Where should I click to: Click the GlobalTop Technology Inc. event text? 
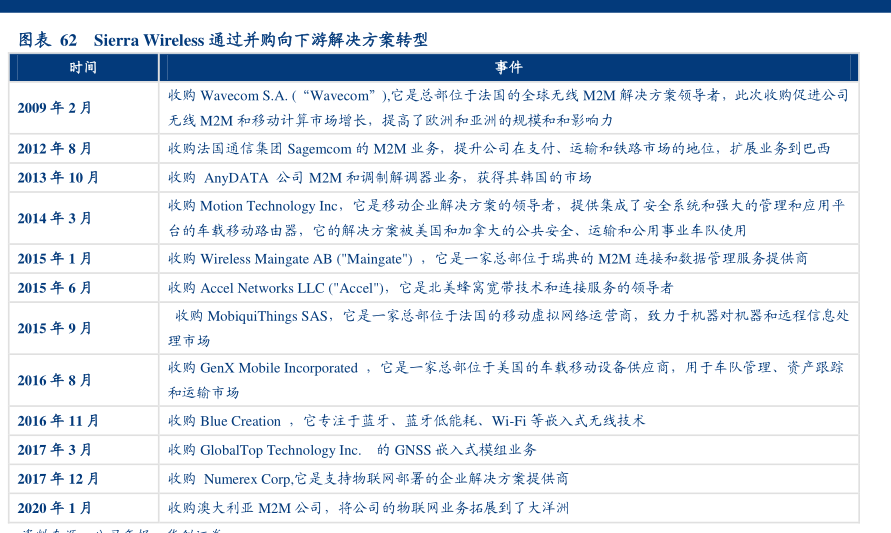(352, 450)
